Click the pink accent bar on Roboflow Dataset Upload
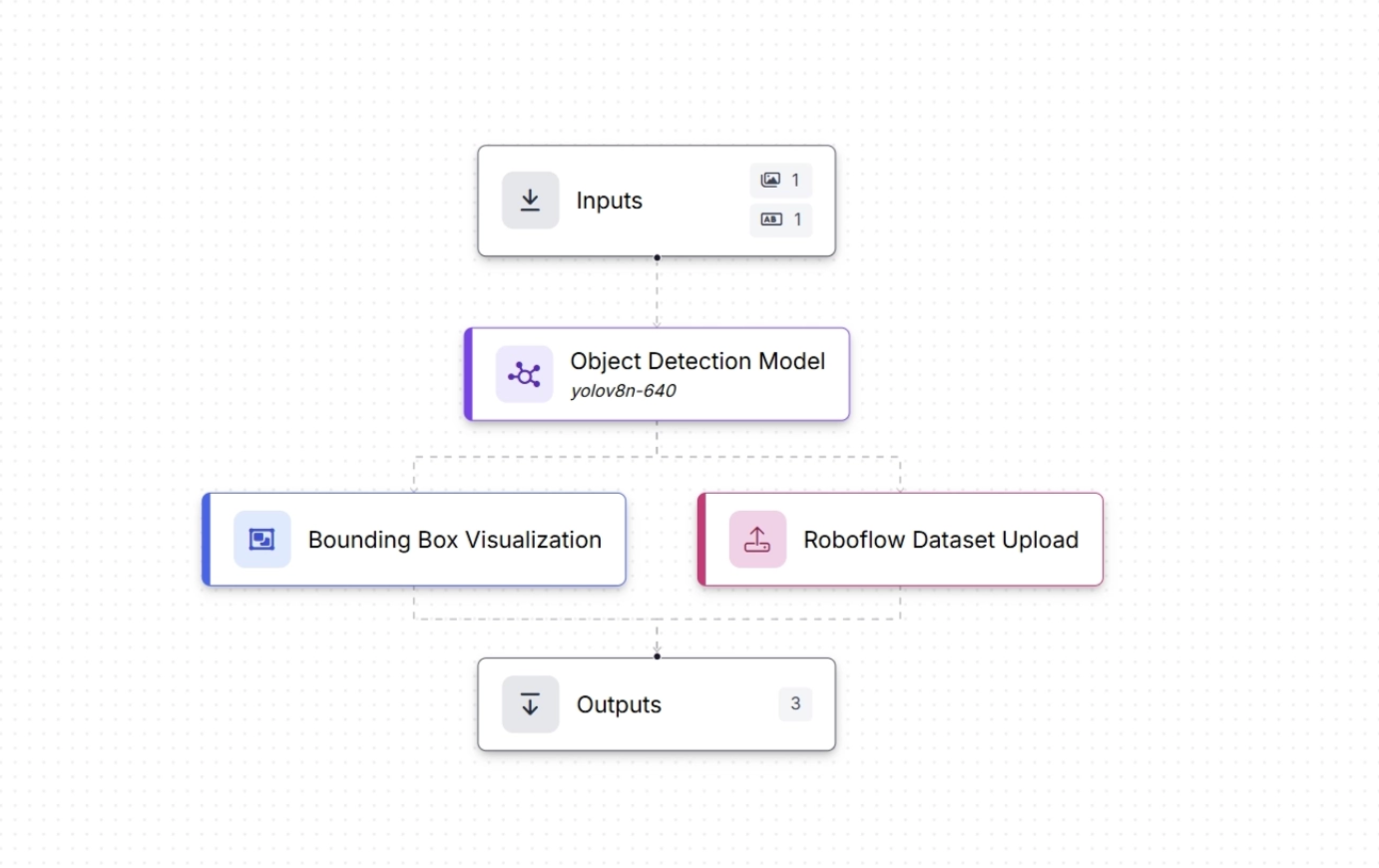This screenshot has width=1379, height=868. click(701, 540)
